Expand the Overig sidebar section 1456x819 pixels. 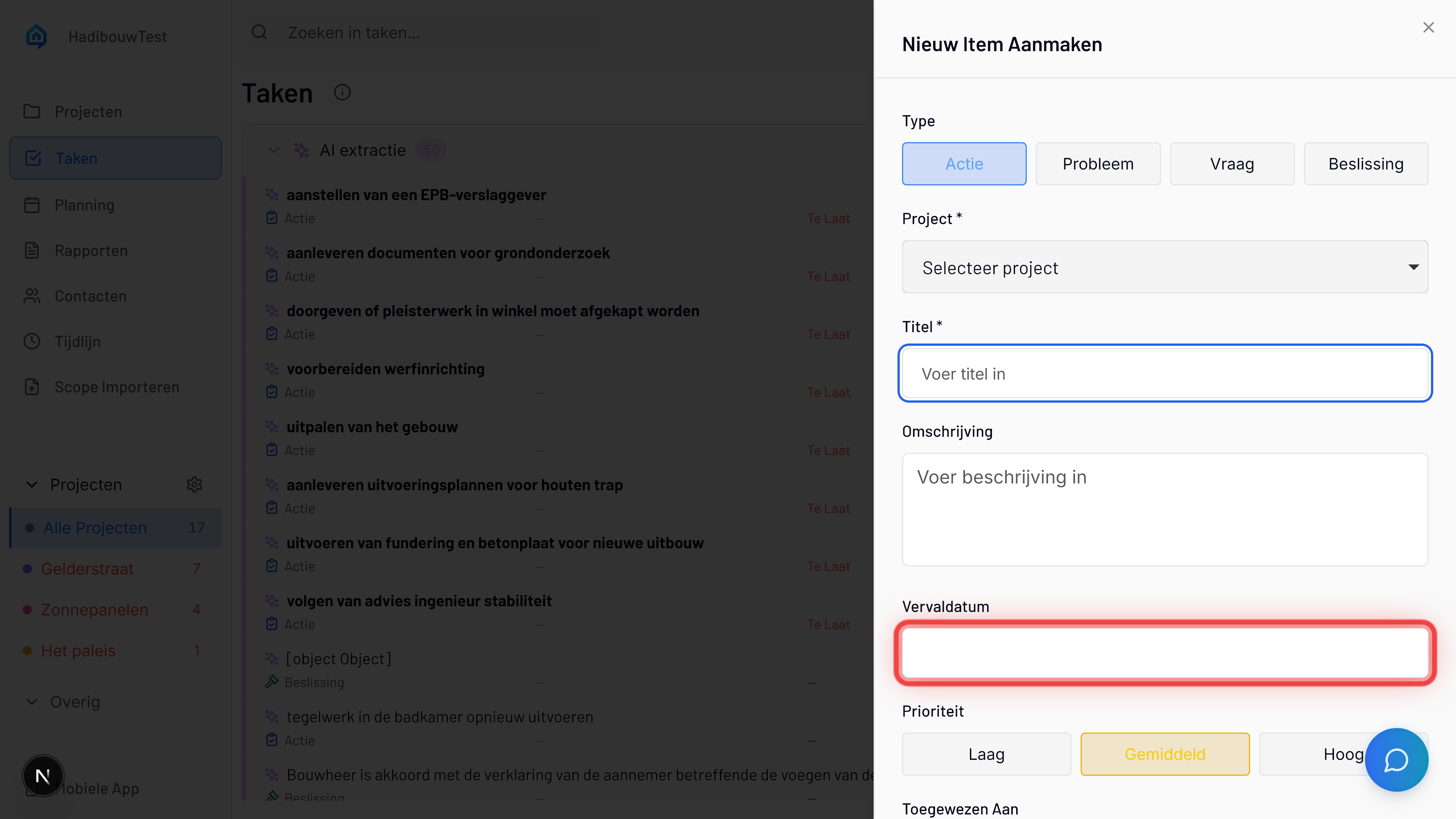pyautogui.click(x=32, y=701)
